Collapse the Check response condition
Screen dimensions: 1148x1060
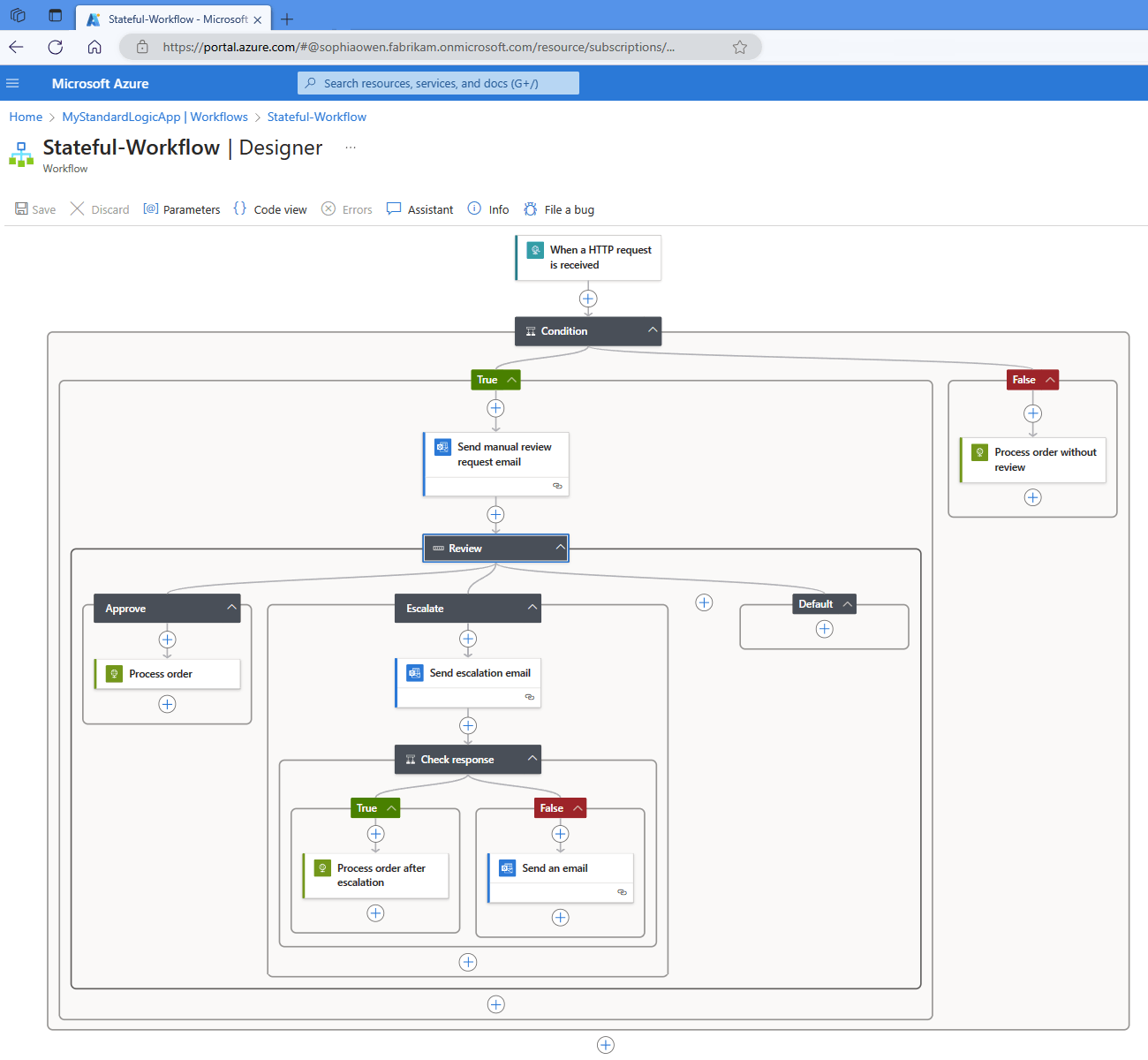click(532, 759)
